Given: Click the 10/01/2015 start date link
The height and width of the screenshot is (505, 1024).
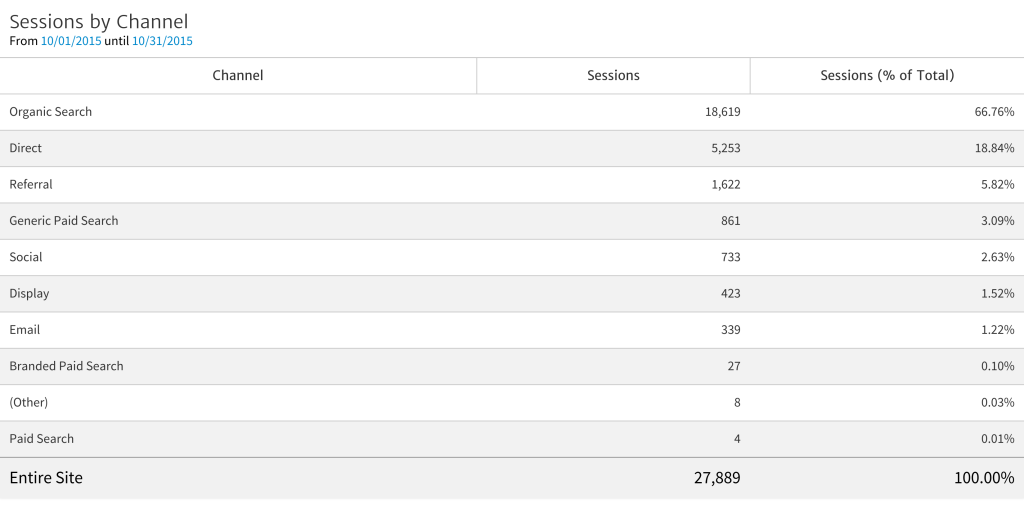Looking at the screenshot, I should 71,41.
